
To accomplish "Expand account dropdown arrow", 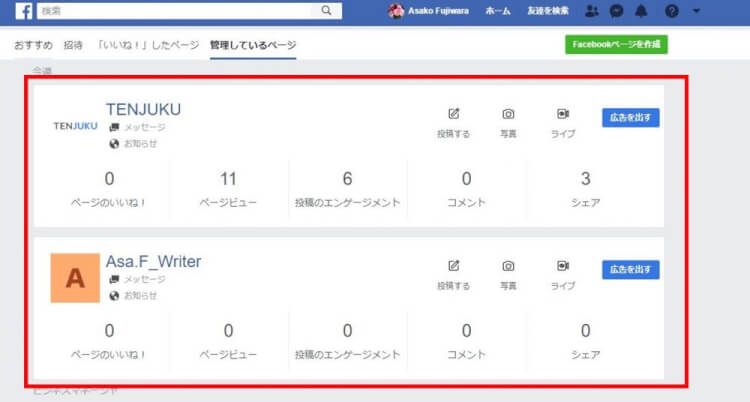I will tap(696, 11).
